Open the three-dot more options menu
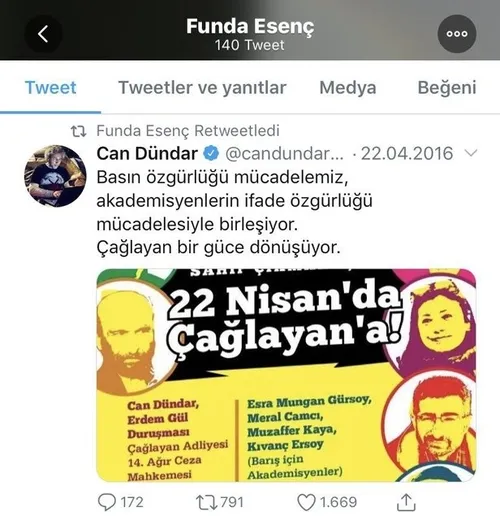Image resolution: width=500 pixels, height=524 pixels. [x=457, y=34]
